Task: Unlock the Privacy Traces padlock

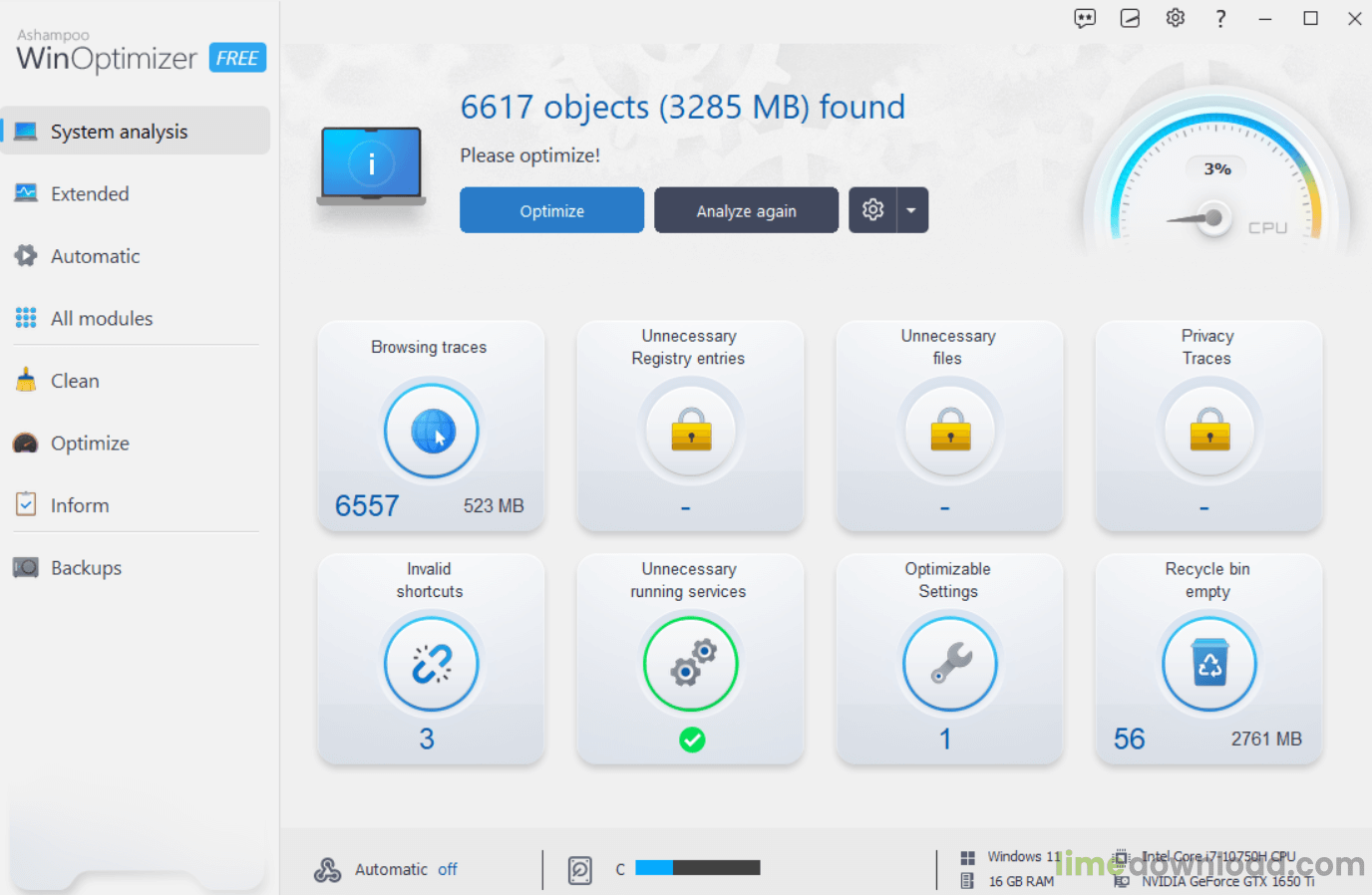Action: pos(1208,431)
